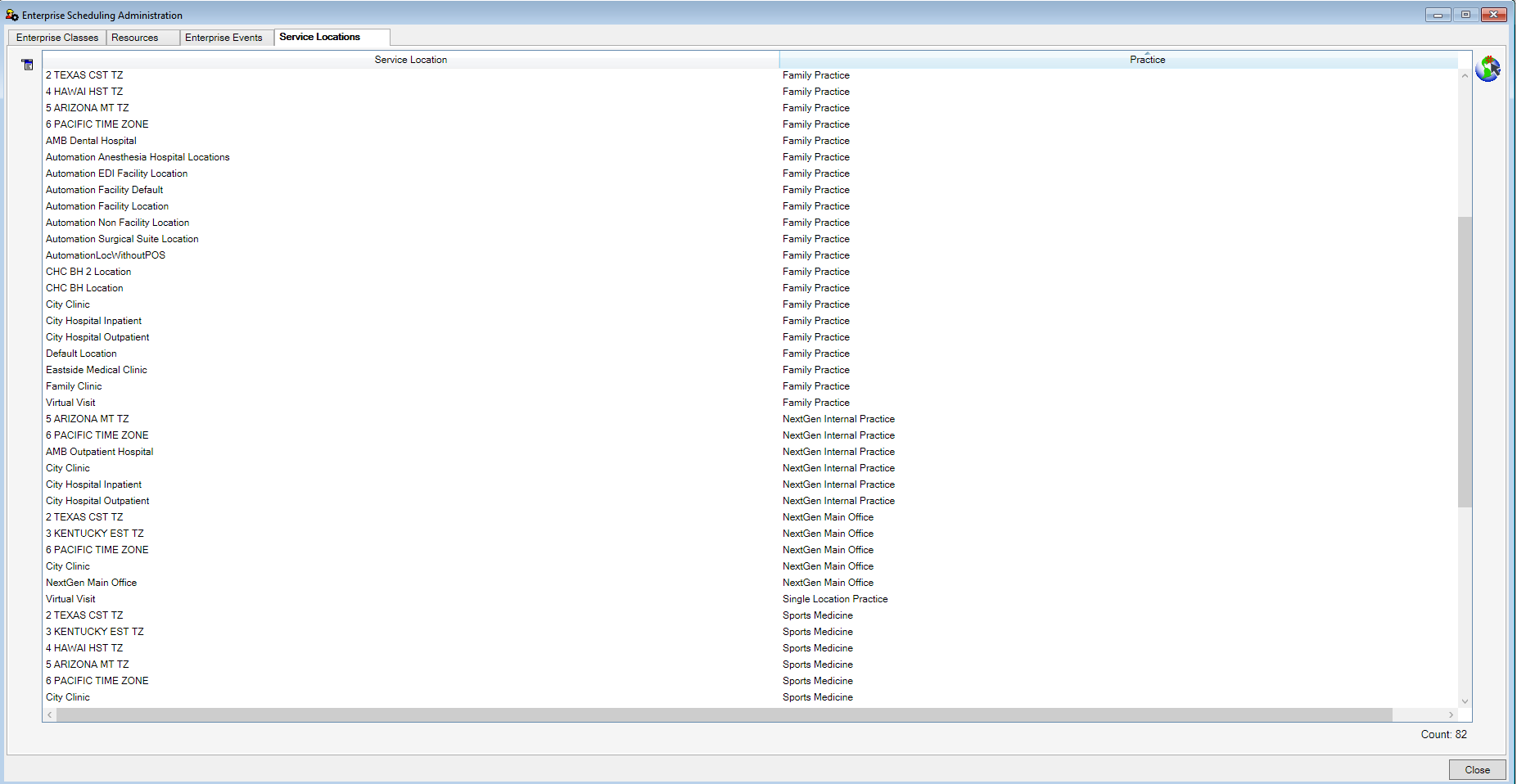Select 3 KENTUCKY EST TZ under NextGen Main Office

pyautogui.click(x=751, y=534)
